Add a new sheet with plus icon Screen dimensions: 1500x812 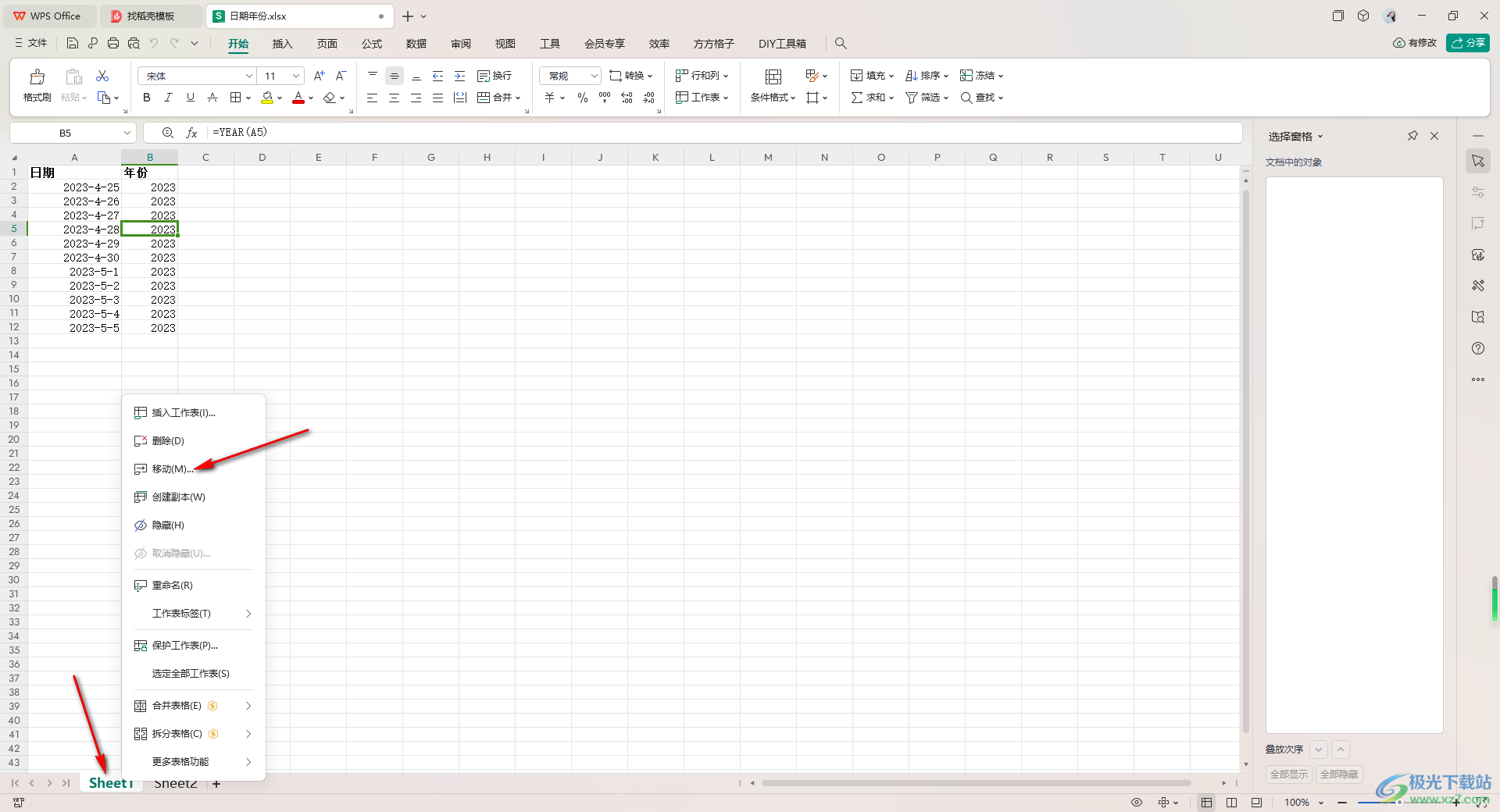pos(216,784)
